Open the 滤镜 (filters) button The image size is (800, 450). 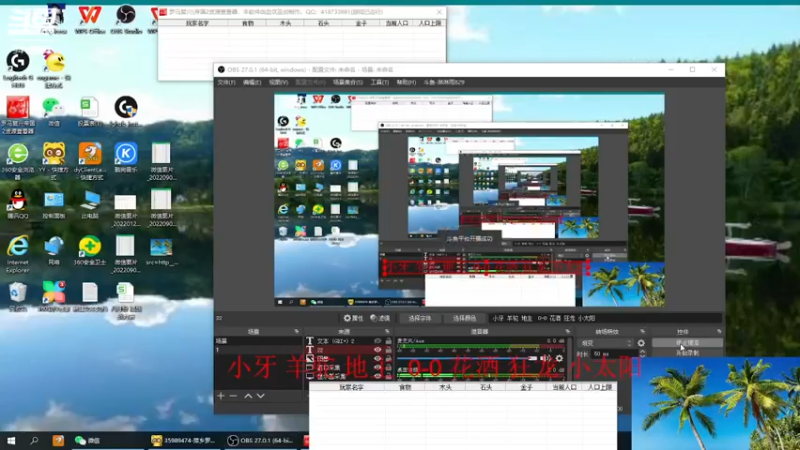pyautogui.click(x=380, y=318)
